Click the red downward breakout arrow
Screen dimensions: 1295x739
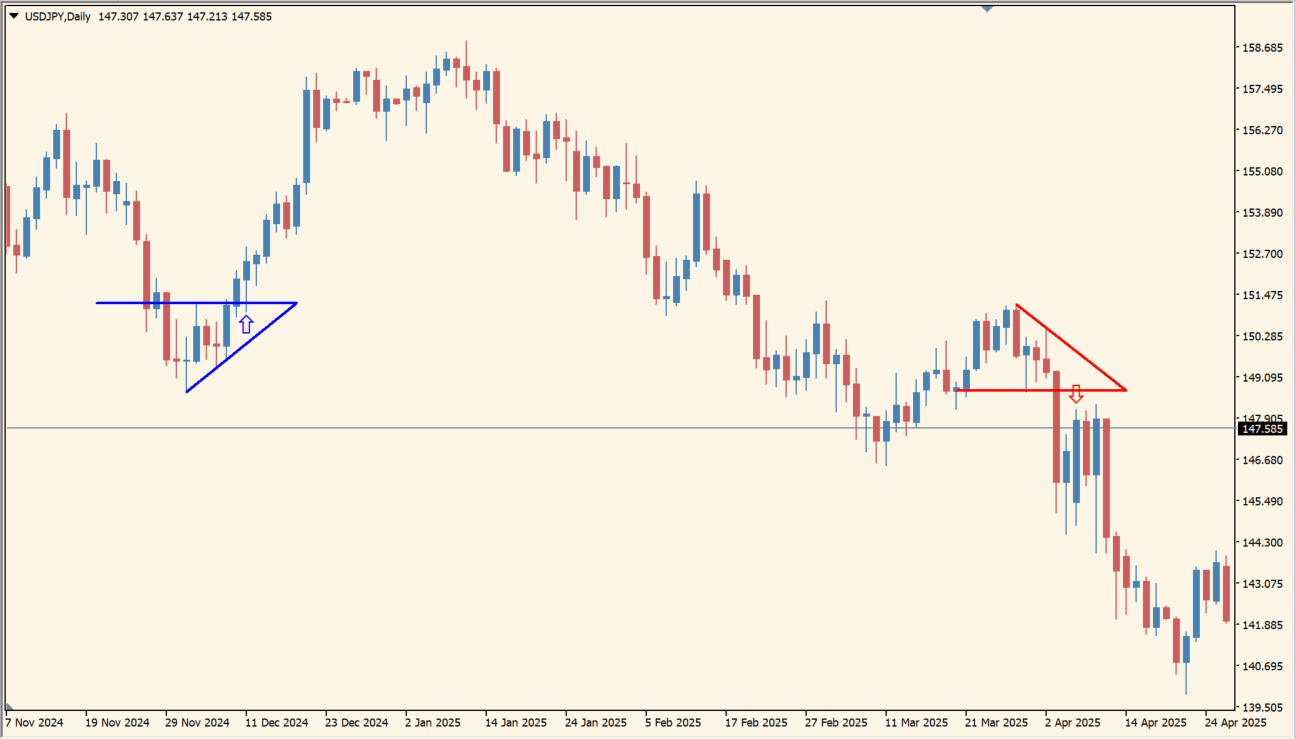click(1076, 394)
